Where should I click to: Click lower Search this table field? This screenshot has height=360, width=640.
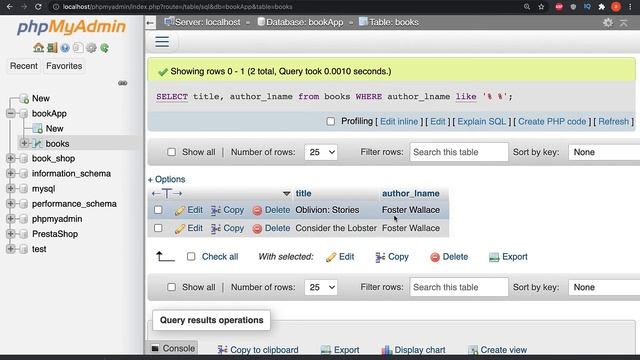tap(459, 287)
